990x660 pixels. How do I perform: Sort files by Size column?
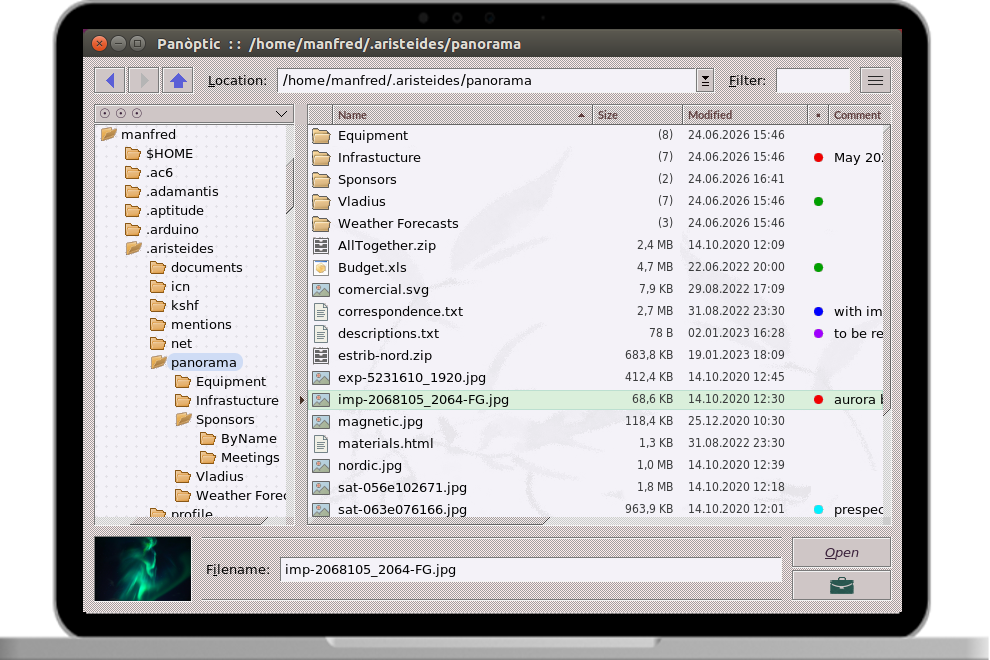[x=637, y=115]
